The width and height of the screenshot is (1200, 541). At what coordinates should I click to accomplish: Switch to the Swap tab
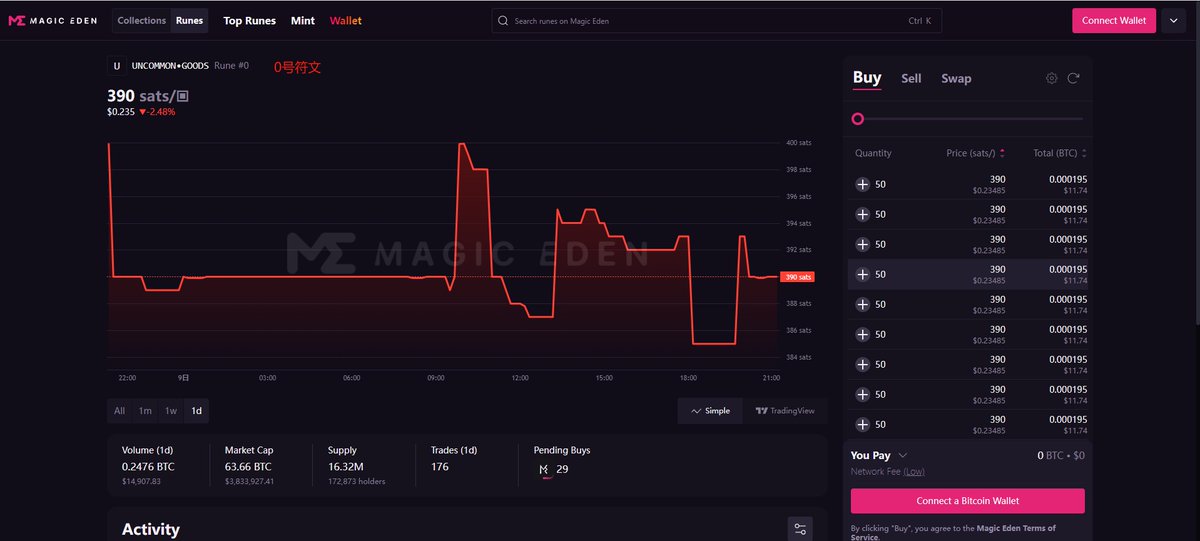point(956,78)
